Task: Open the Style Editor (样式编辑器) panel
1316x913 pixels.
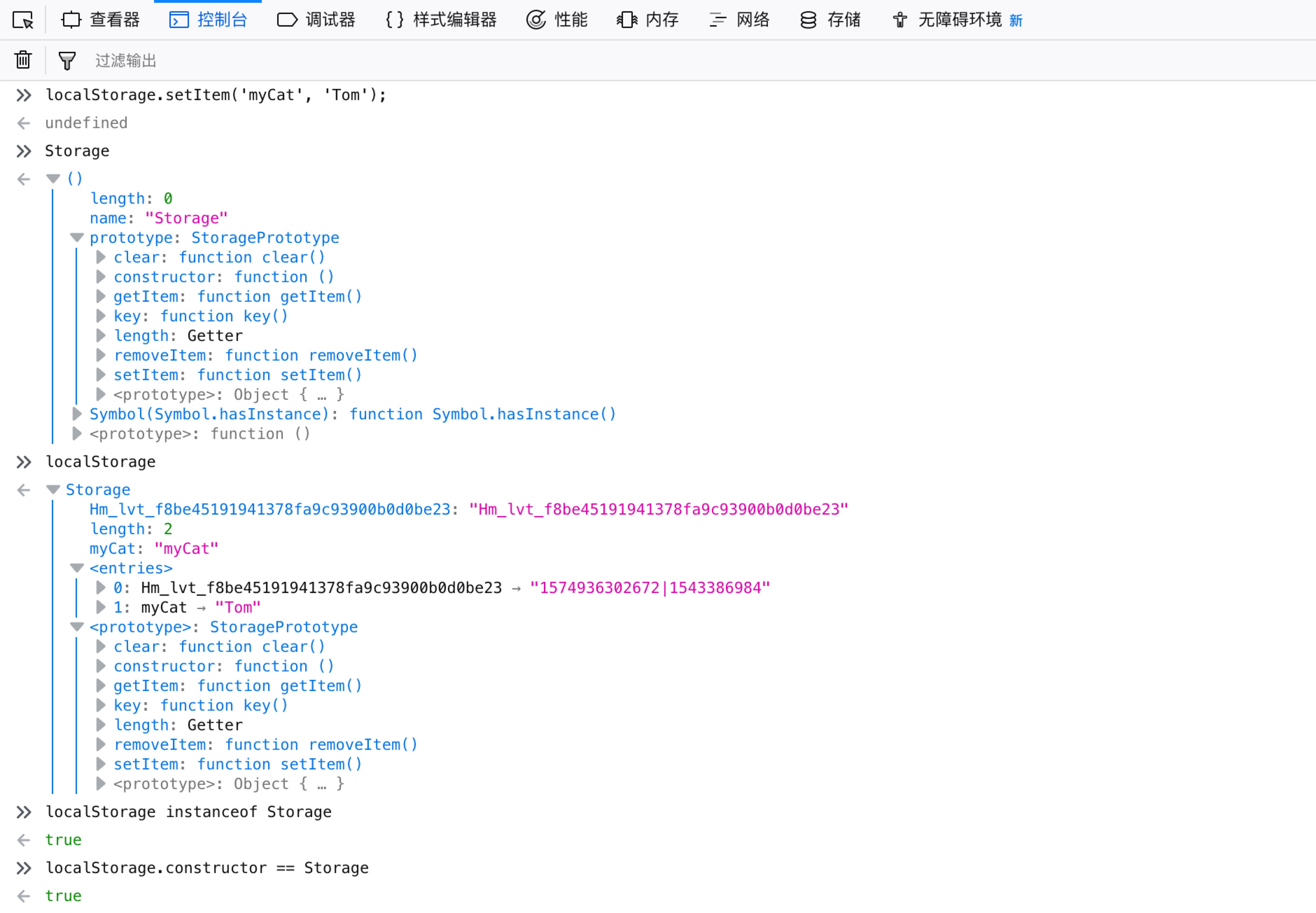Action: pyautogui.click(x=441, y=20)
